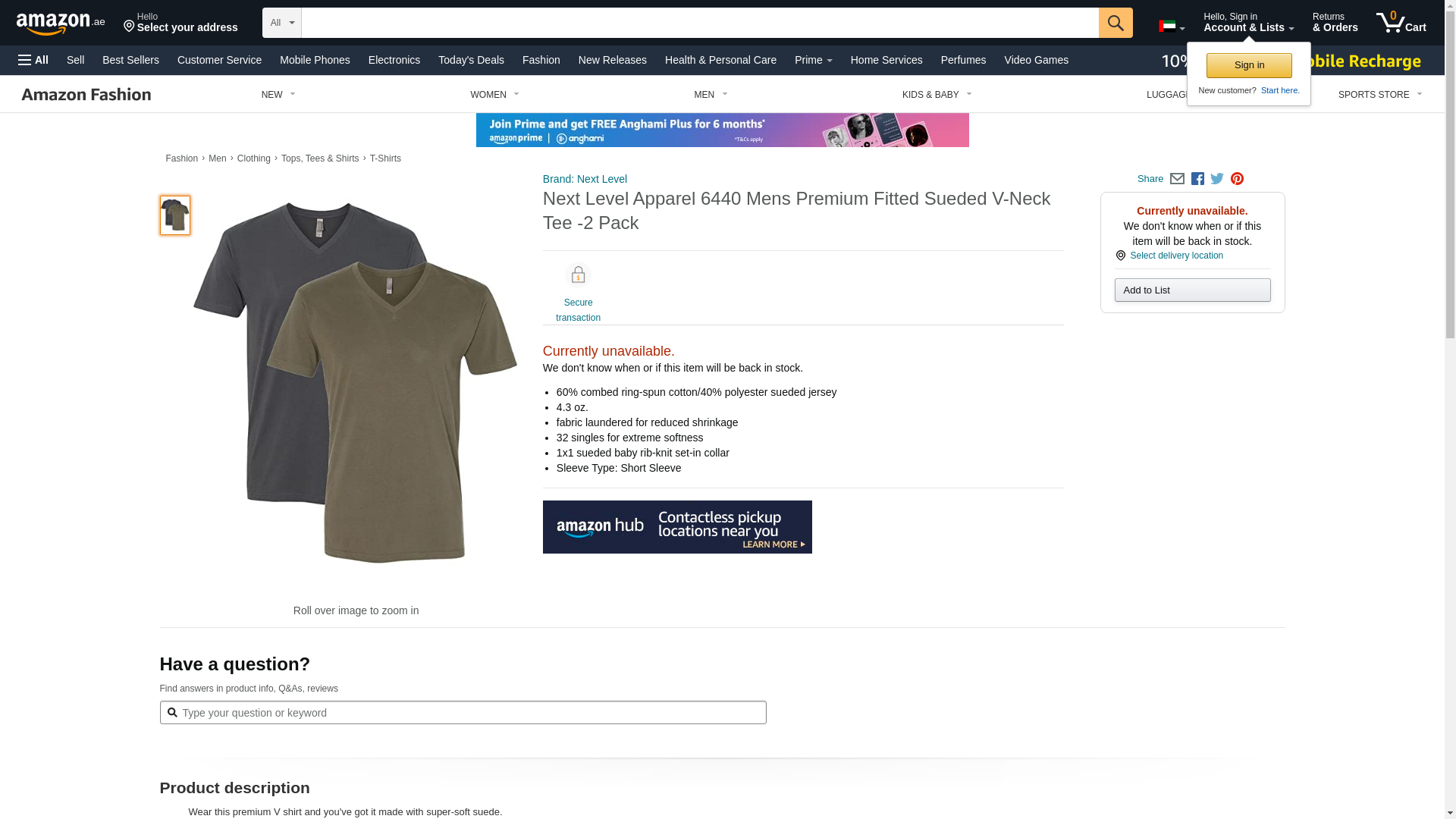
Task: Go to Best Sellers
Action: 130,60
